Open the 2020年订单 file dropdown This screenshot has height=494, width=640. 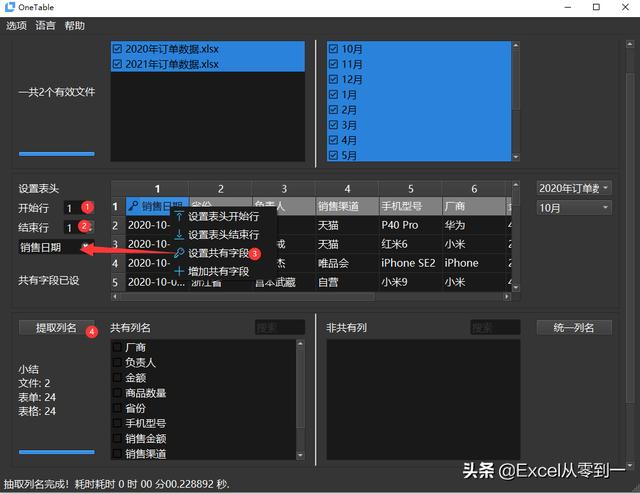575,188
